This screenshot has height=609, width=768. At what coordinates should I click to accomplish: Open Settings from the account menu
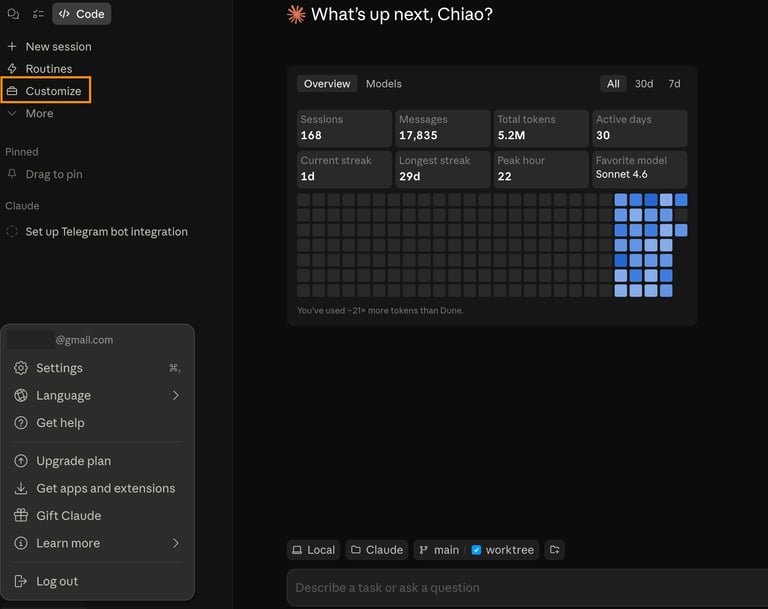click(x=59, y=368)
